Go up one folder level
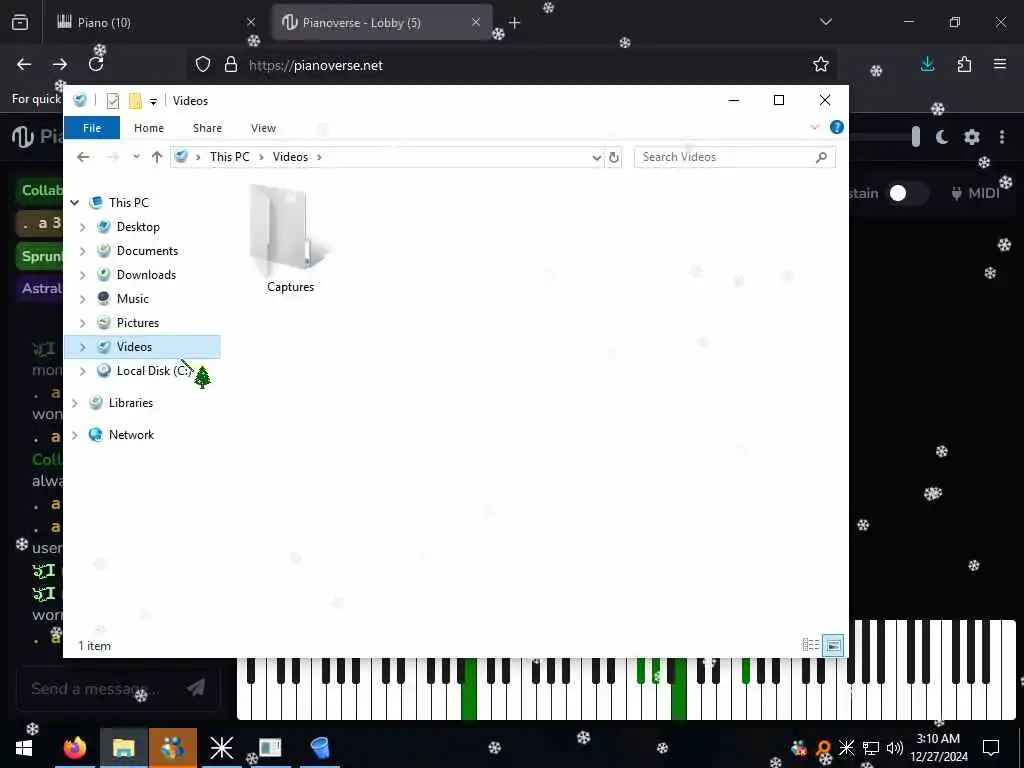 157,157
